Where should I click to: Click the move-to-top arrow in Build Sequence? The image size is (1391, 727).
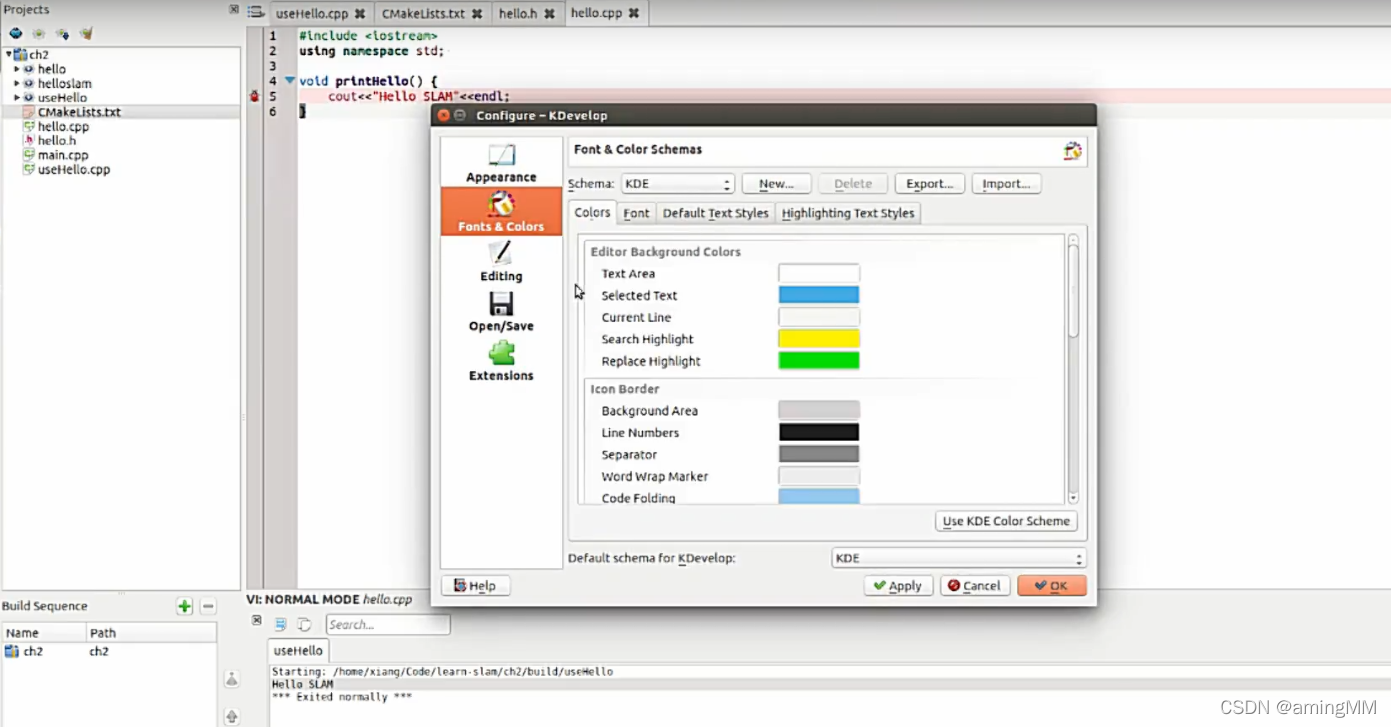click(231, 679)
